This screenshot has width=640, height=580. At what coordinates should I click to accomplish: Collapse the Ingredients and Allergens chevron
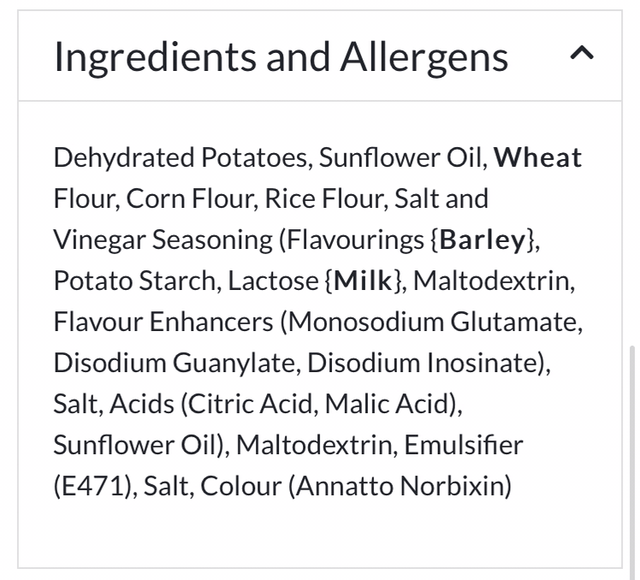click(582, 55)
